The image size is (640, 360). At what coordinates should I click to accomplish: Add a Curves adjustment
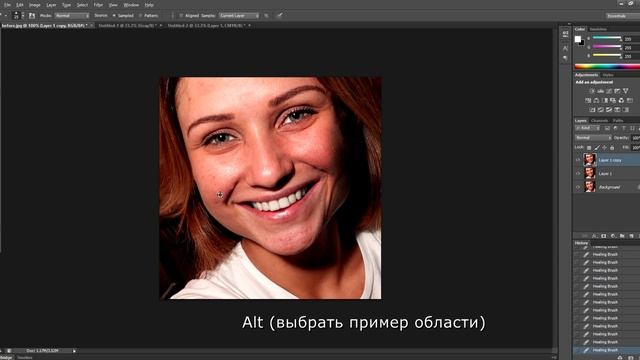click(x=609, y=91)
